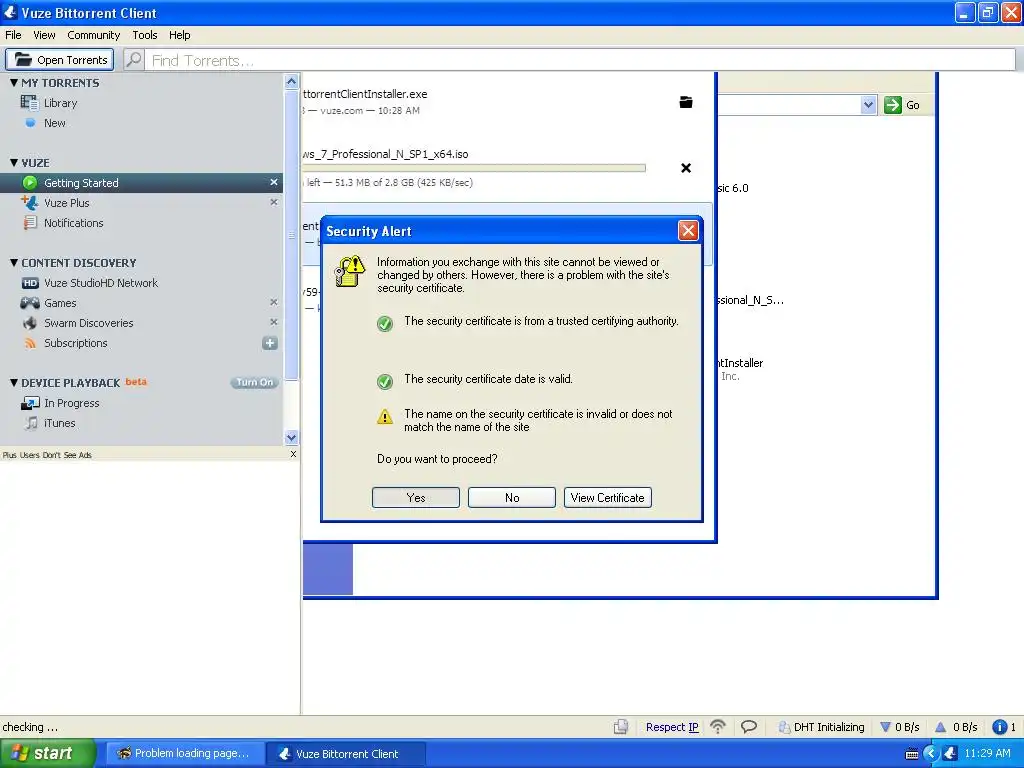Viewport: 1024px width, 768px height.
Task: Click the Swarm Discoveries icon
Action: click(x=30, y=323)
